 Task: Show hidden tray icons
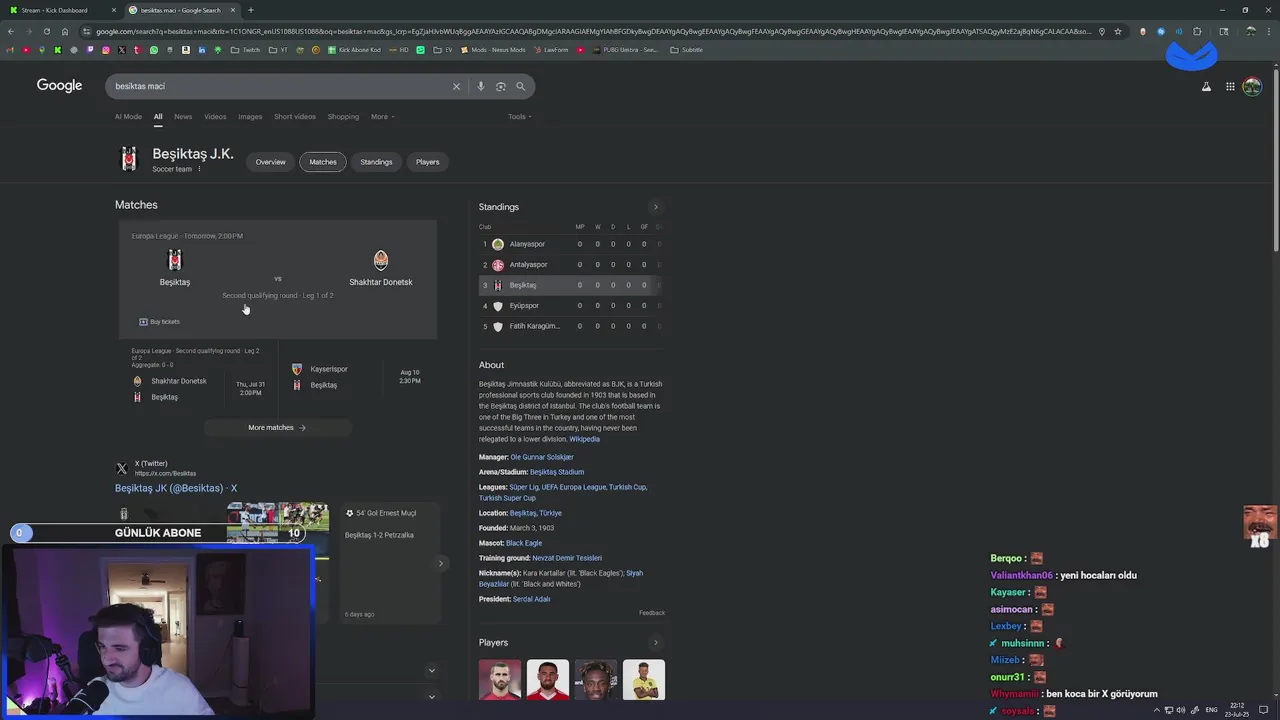tap(1157, 710)
